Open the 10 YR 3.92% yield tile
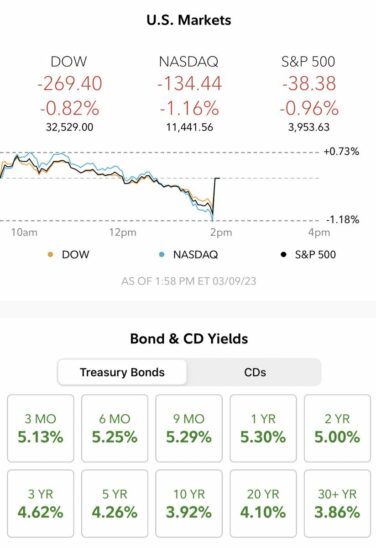 (x=189, y=504)
